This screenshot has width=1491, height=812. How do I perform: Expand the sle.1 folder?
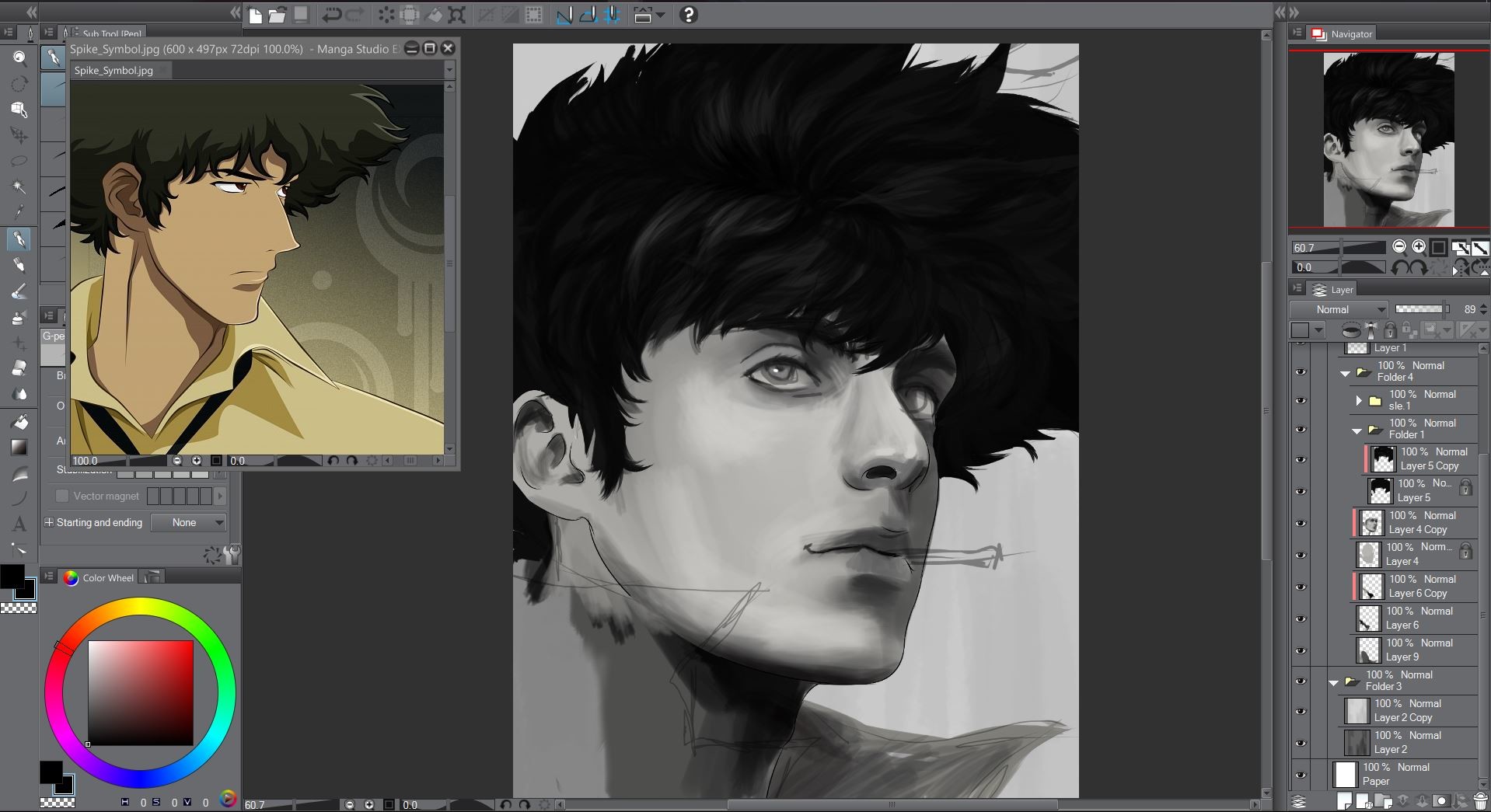[x=1359, y=401]
